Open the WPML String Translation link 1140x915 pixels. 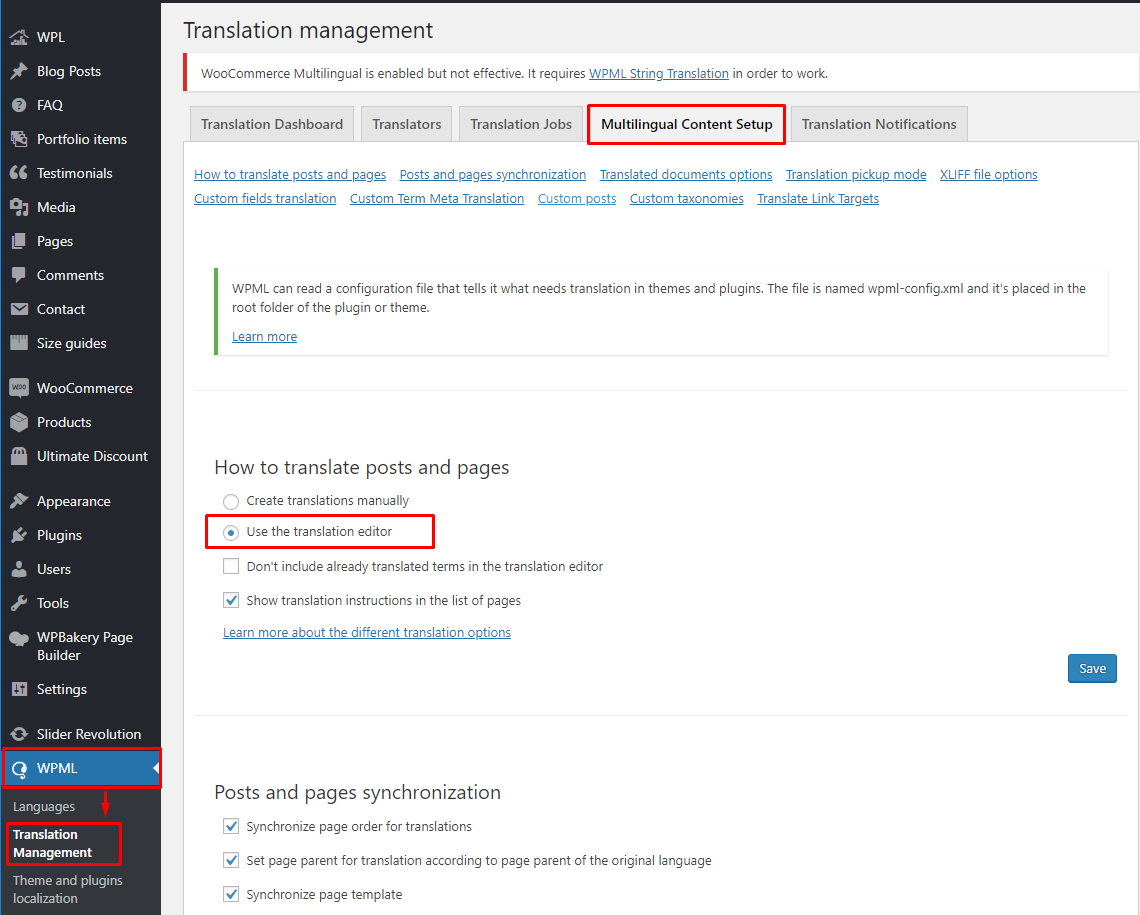pos(659,73)
